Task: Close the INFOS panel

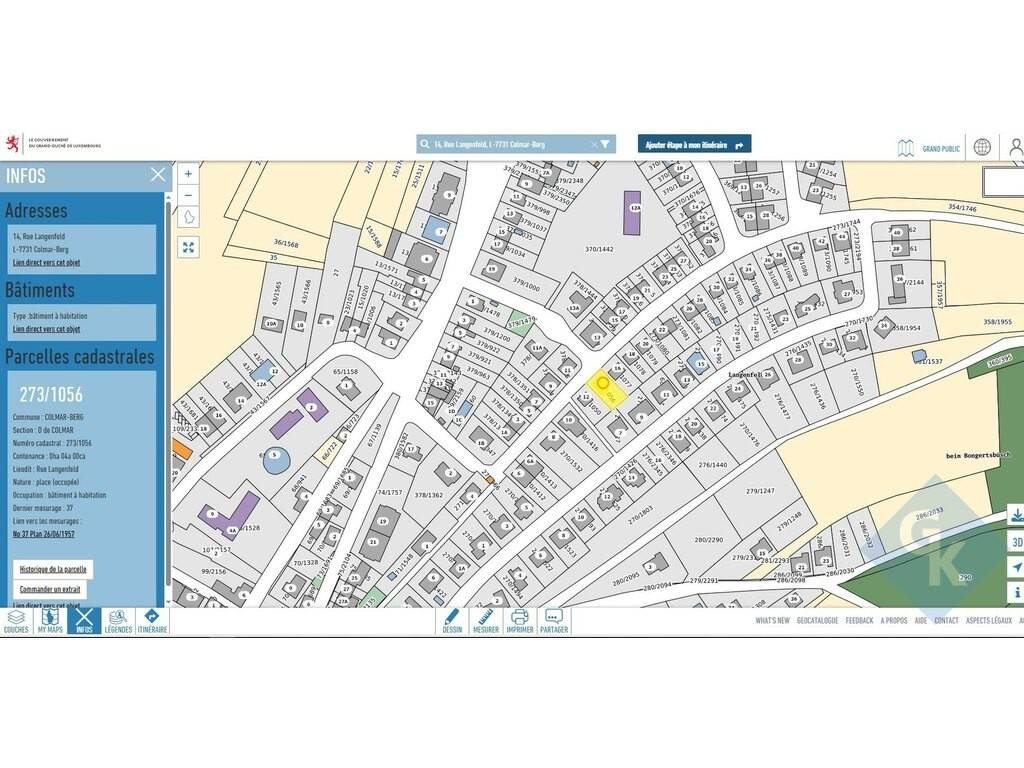Action: click(158, 175)
